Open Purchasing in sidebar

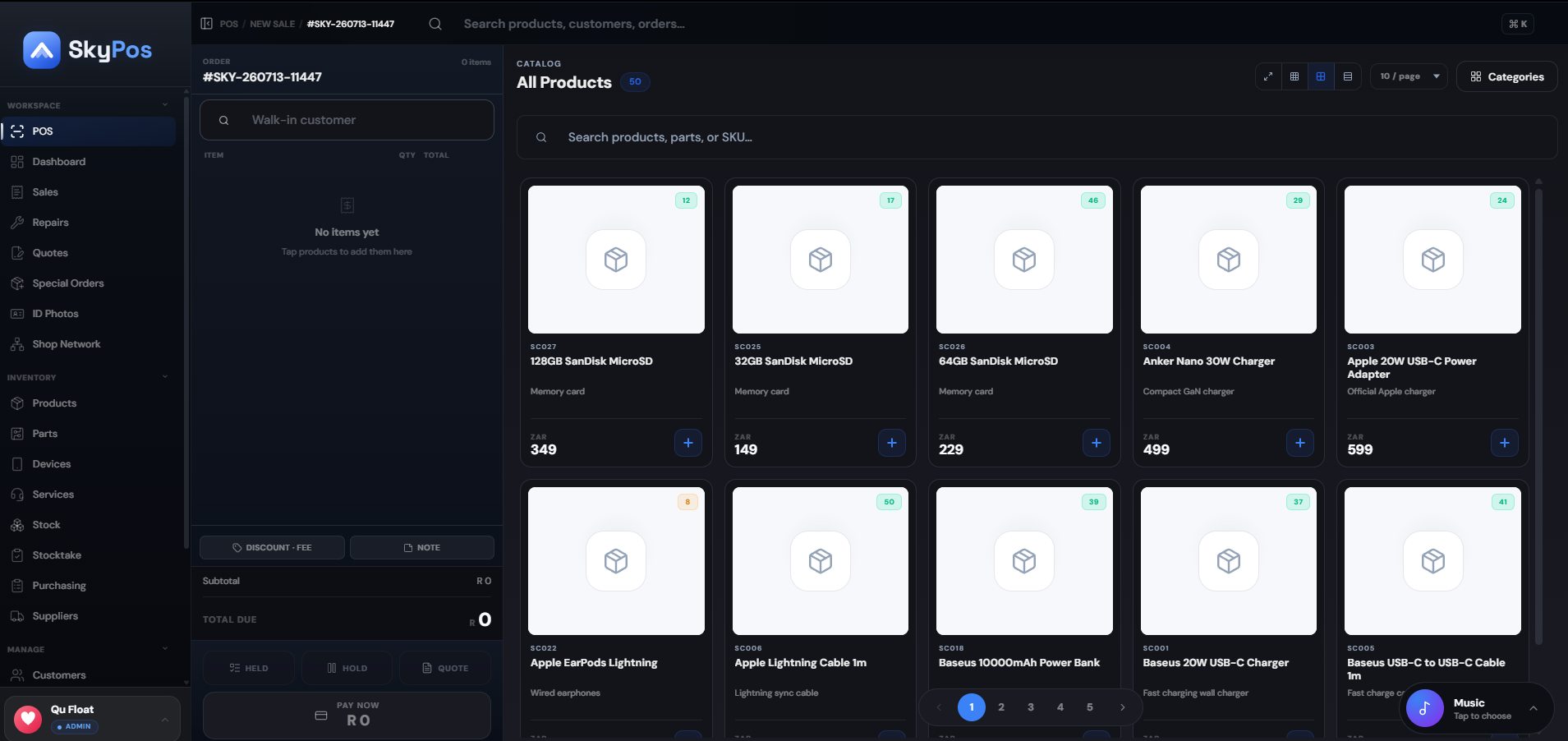coord(88,586)
